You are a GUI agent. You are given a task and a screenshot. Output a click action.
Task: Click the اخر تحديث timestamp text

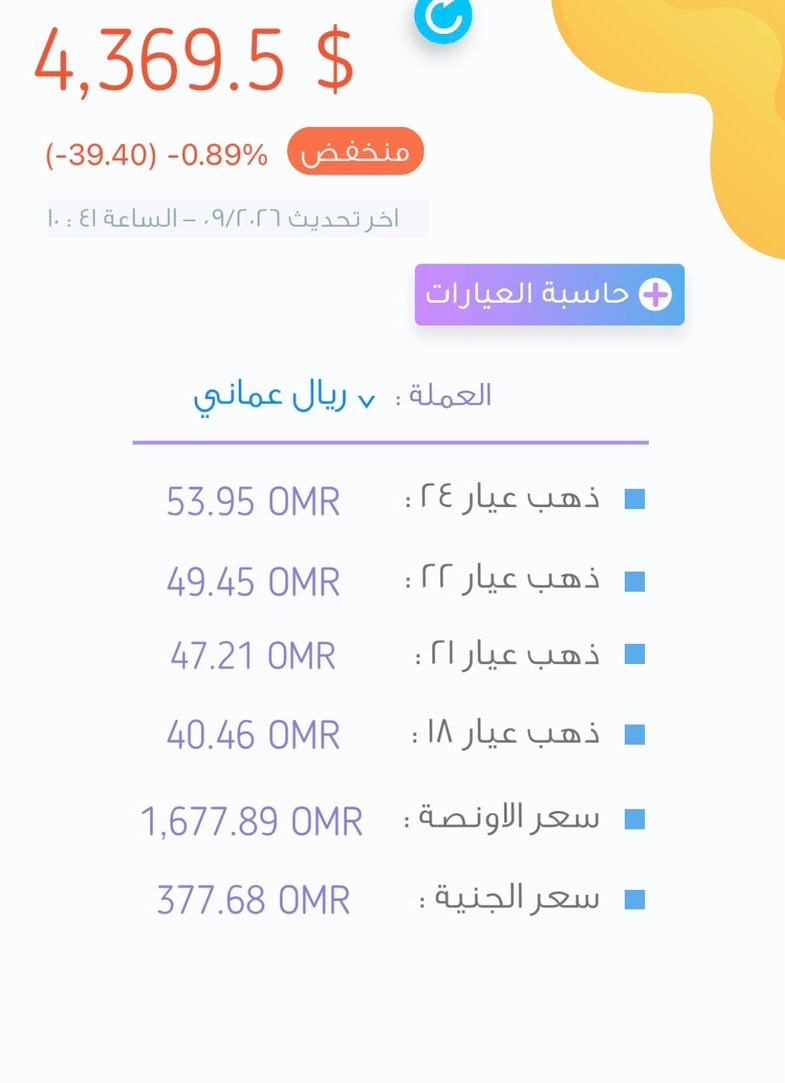point(224,219)
